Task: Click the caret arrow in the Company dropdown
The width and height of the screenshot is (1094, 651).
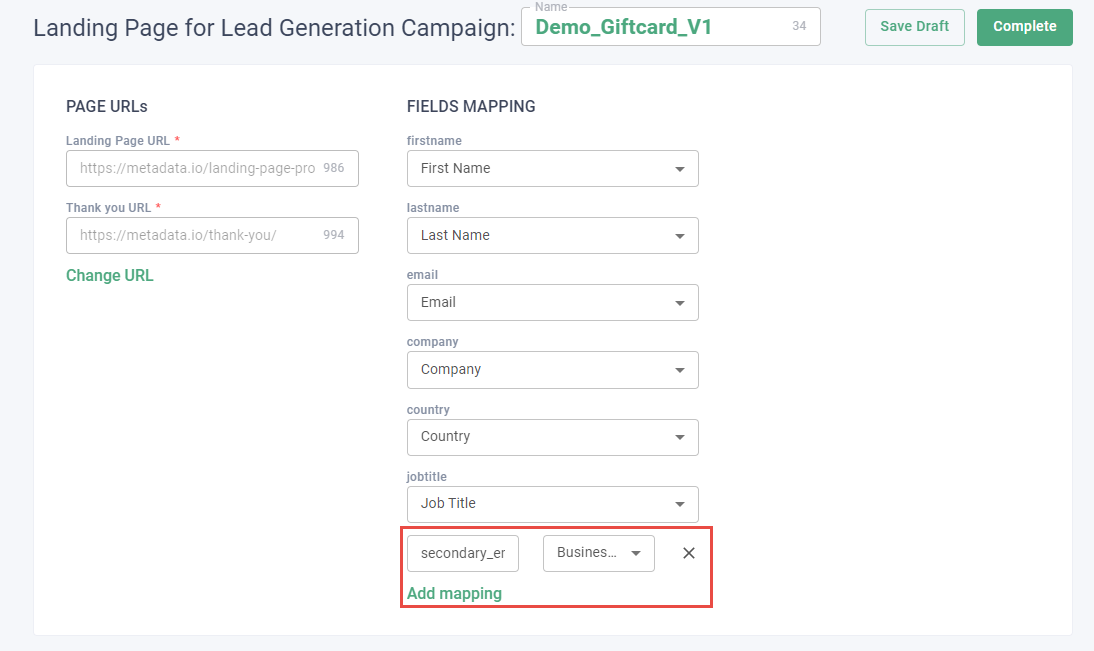Action: coord(680,370)
